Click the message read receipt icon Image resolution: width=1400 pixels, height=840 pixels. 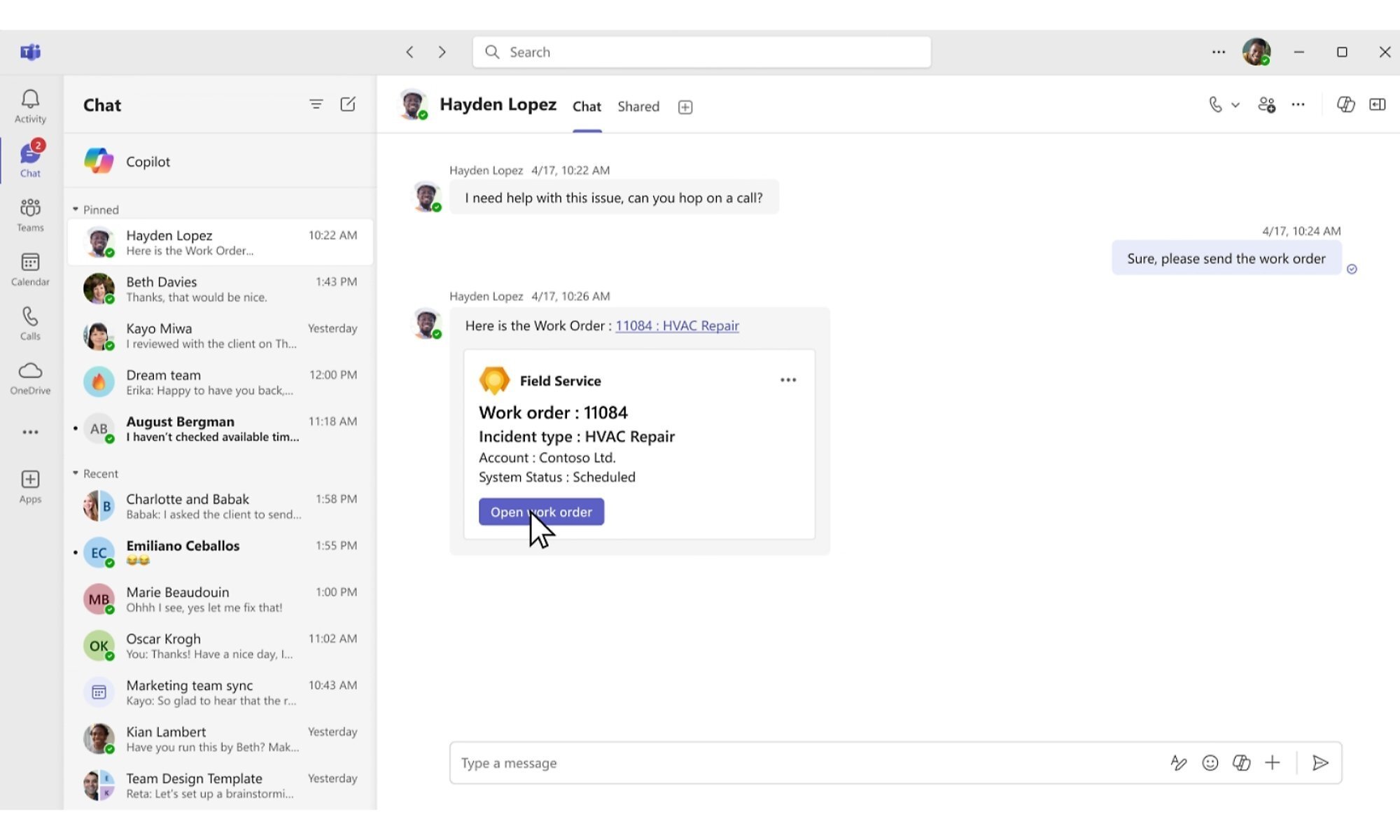pos(1352,269)
